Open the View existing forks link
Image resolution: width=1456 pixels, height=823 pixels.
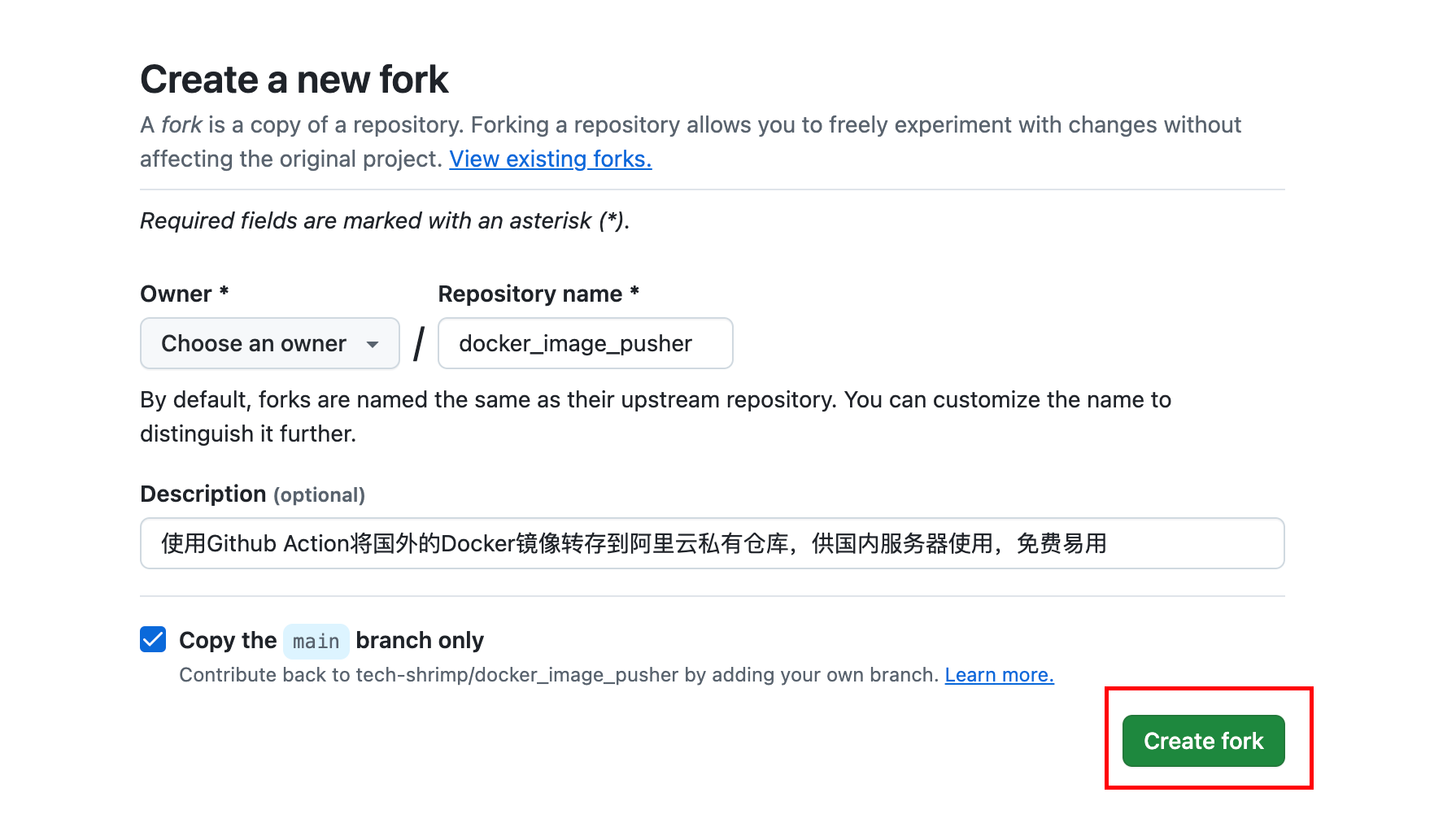[551, 159]
